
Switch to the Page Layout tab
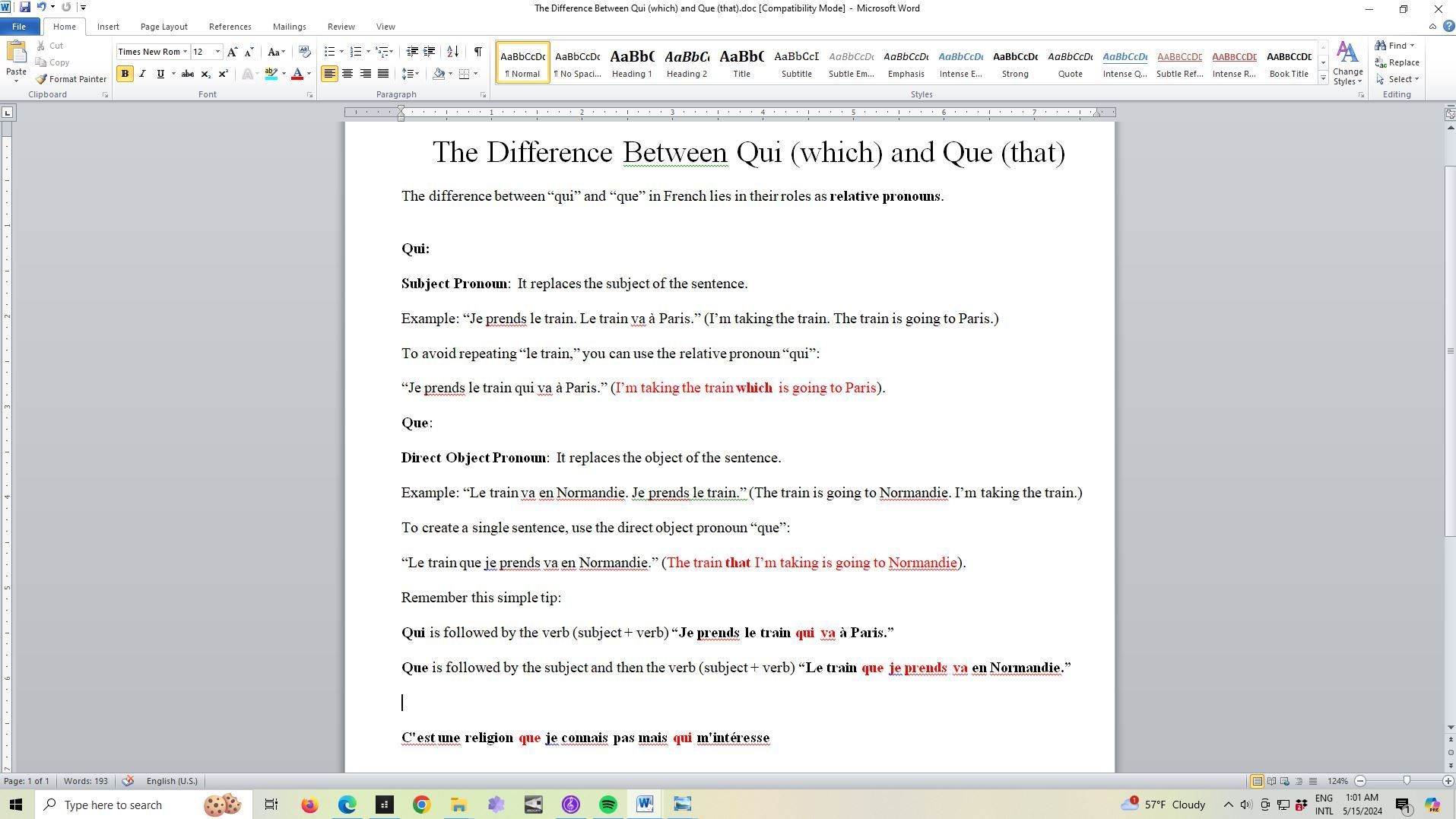(x=163, y=27)
